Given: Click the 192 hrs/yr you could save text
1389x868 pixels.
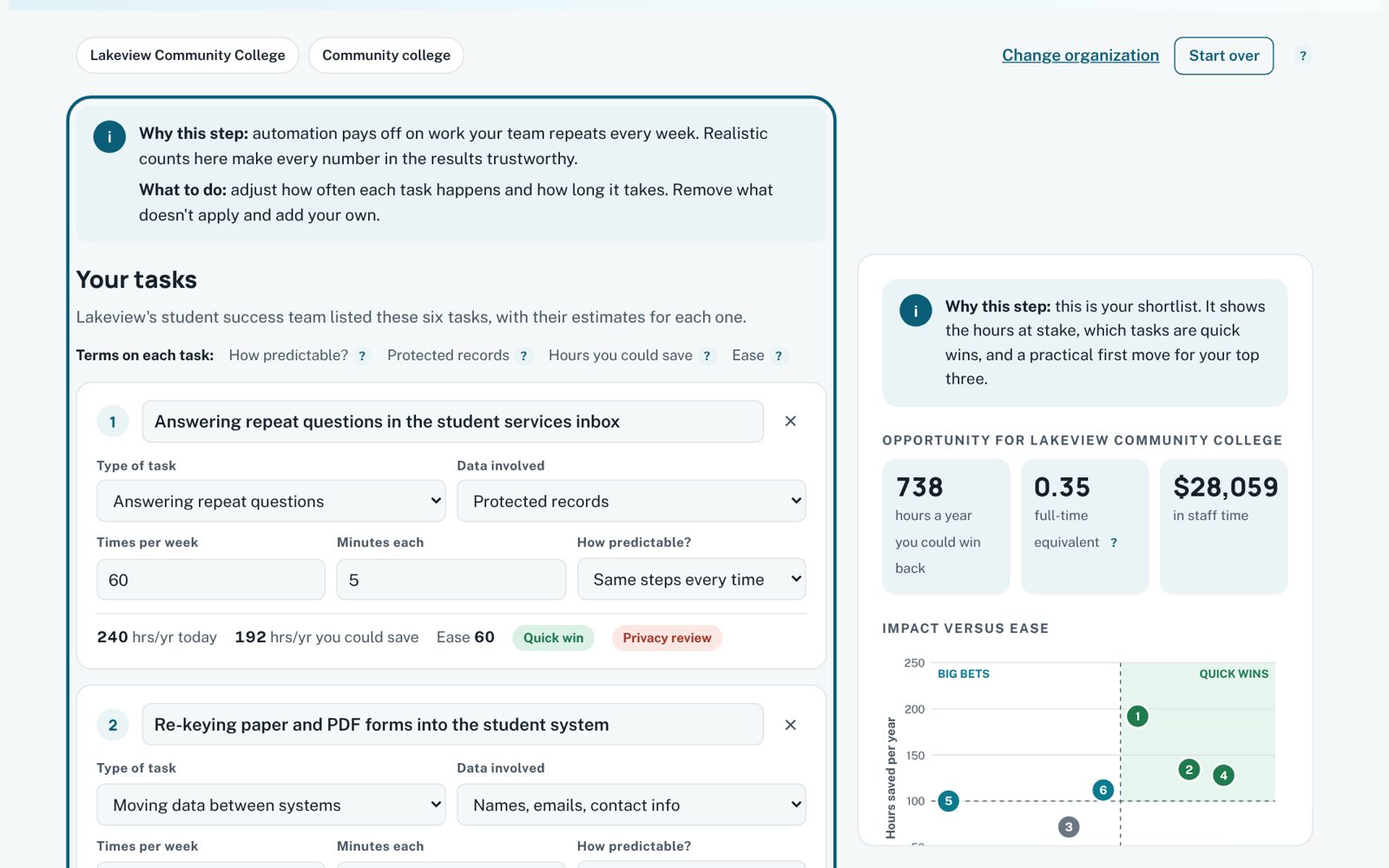Looking at the screenshot, I should point(326,637).
